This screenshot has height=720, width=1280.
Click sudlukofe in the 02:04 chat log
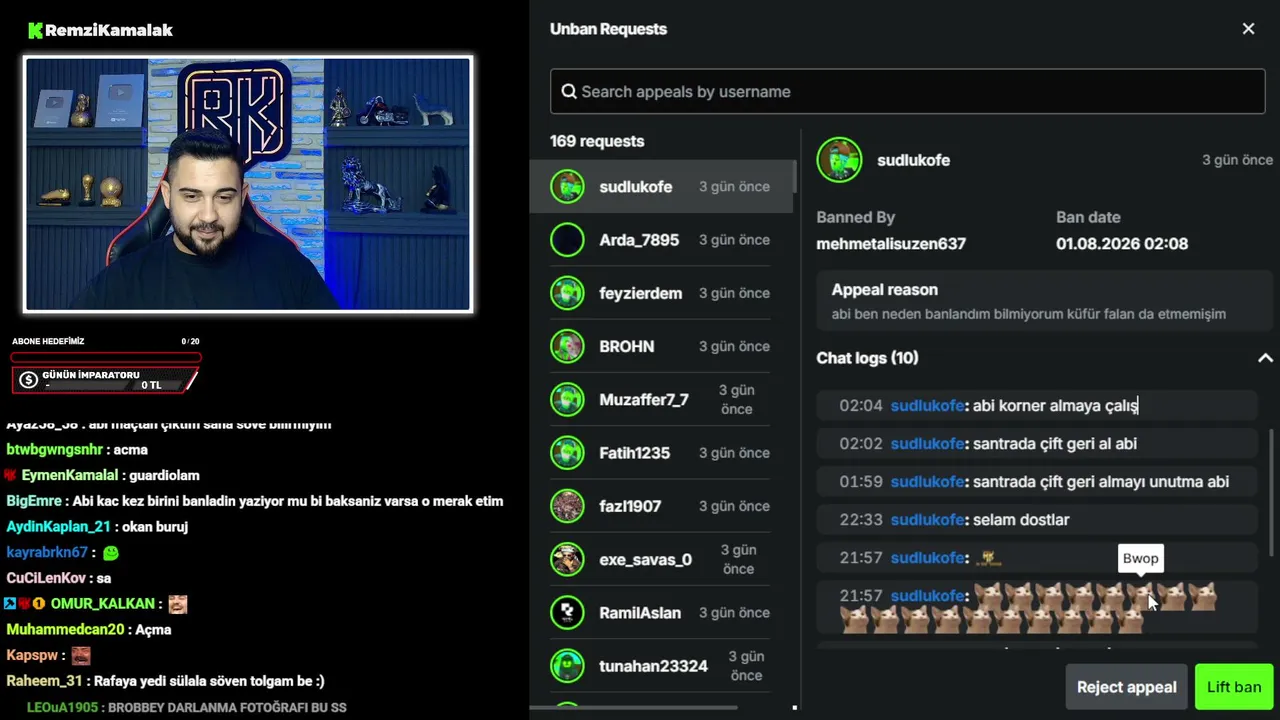click(x=927, y=406)
